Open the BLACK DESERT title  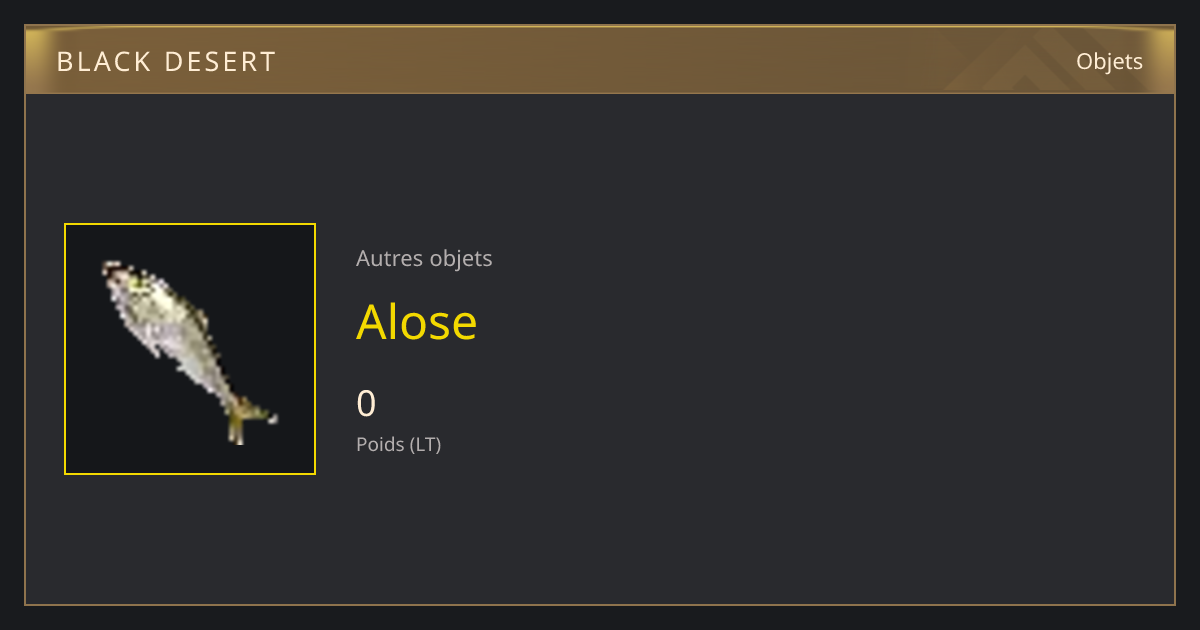click(x=166, y=62)
